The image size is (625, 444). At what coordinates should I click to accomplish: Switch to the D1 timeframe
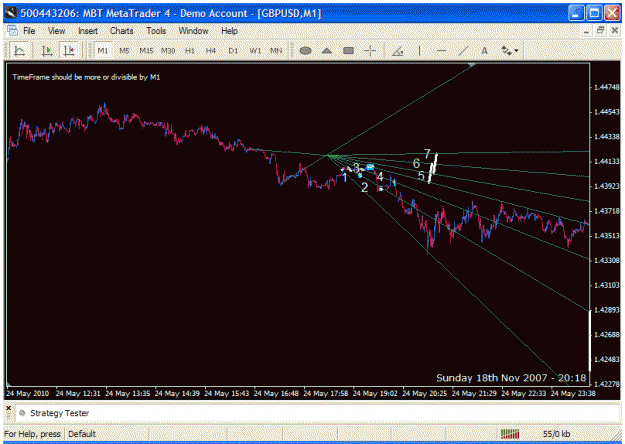233,51
